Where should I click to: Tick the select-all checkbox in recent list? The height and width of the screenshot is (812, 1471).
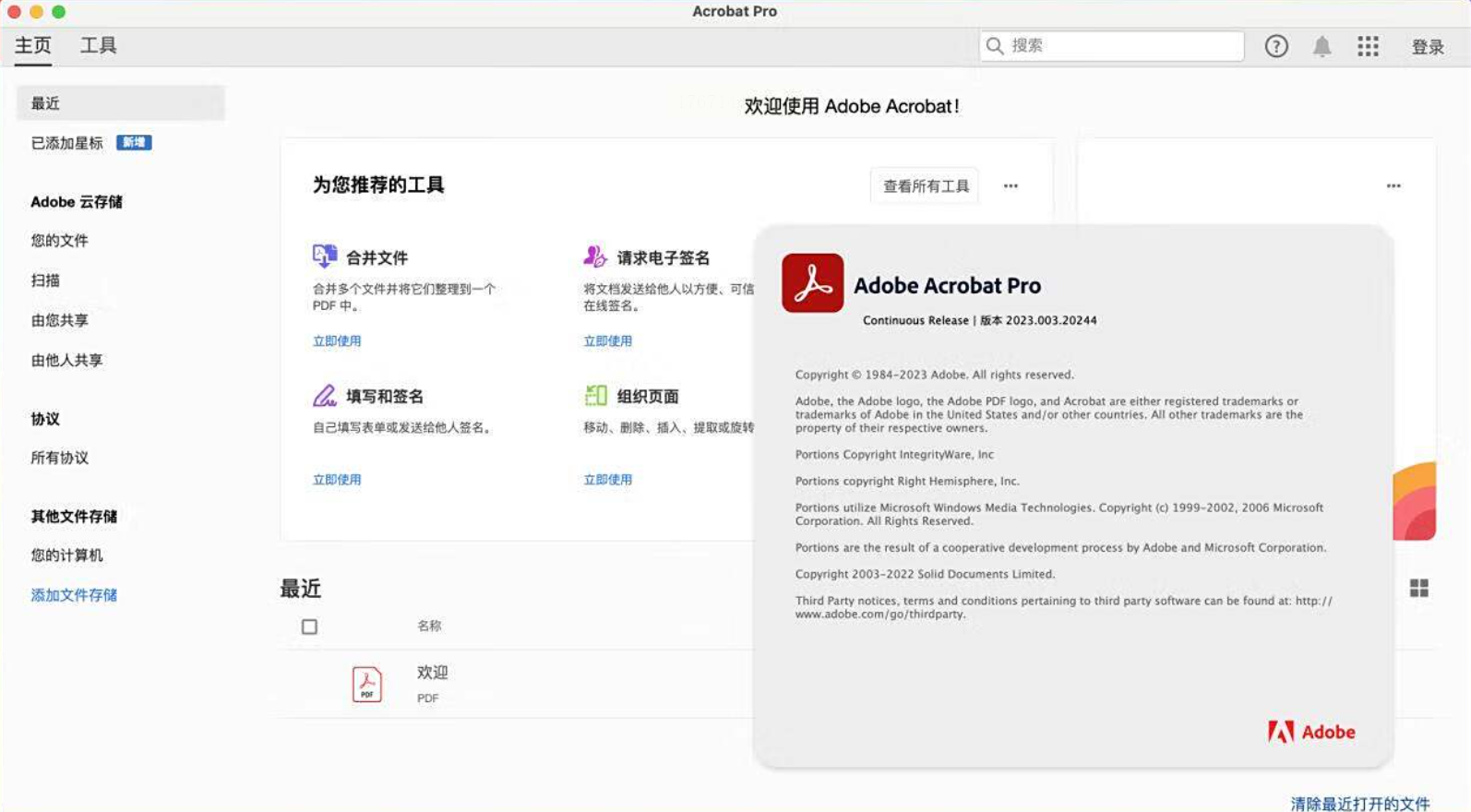[x=309, y=627]
